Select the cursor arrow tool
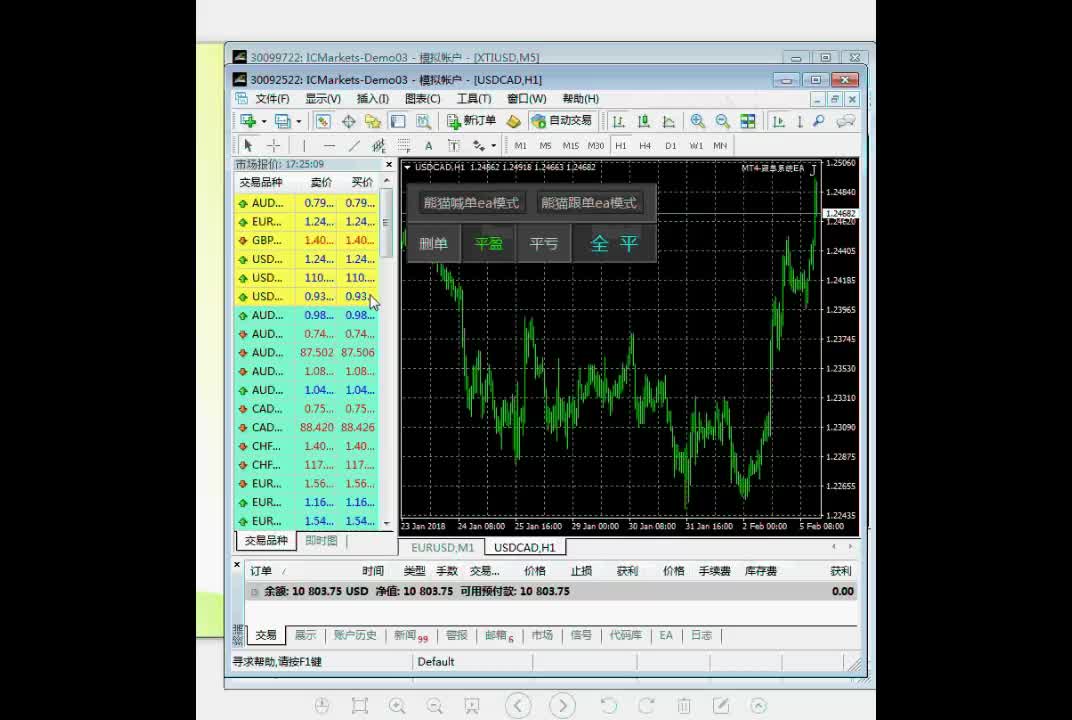This screenshot has height=720, width=1072. [248, 146]
